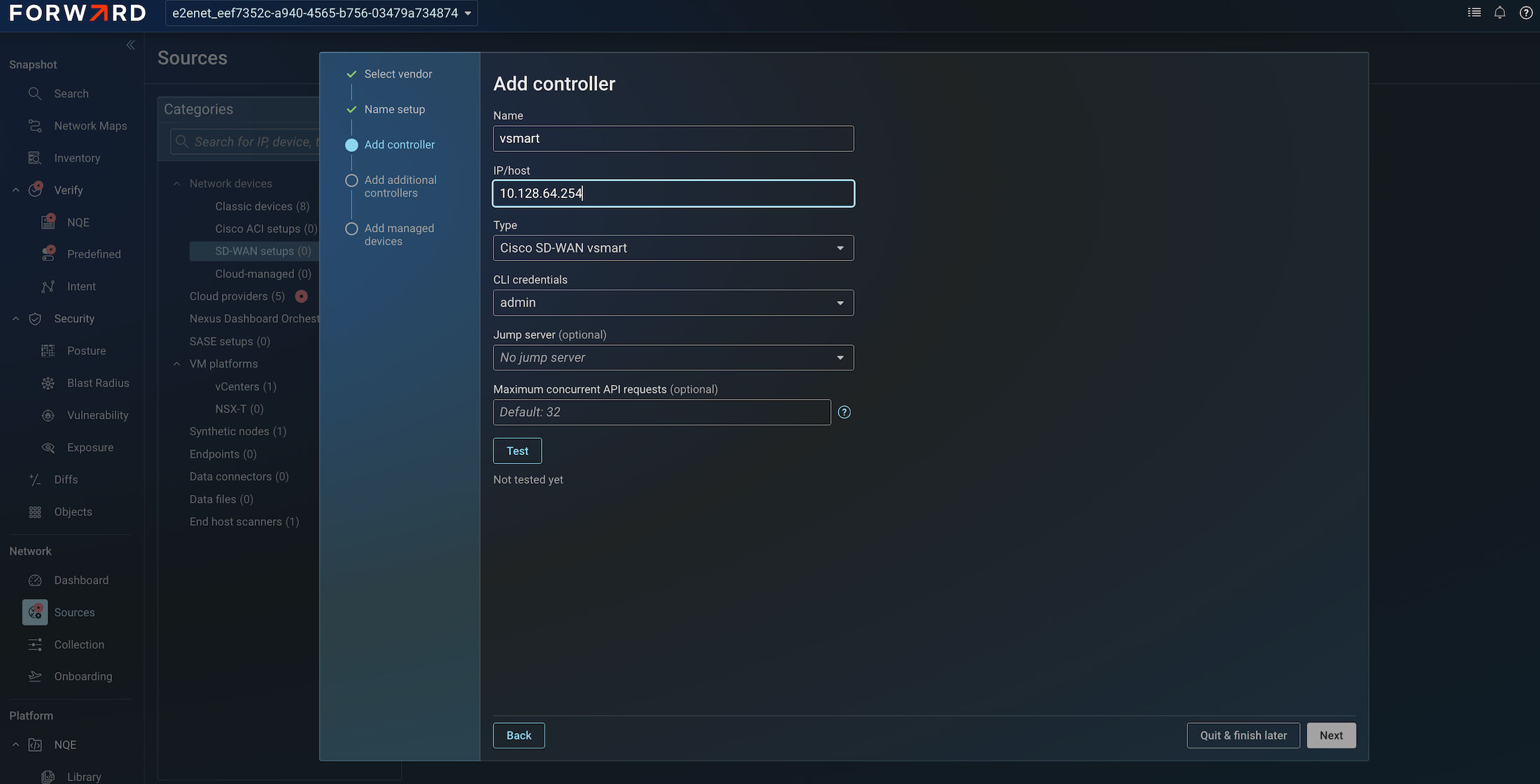Image resolution: width=1540 pixels, height=784 pixels.
Task: Click the Next button
Action: [x=1331, y=735]
